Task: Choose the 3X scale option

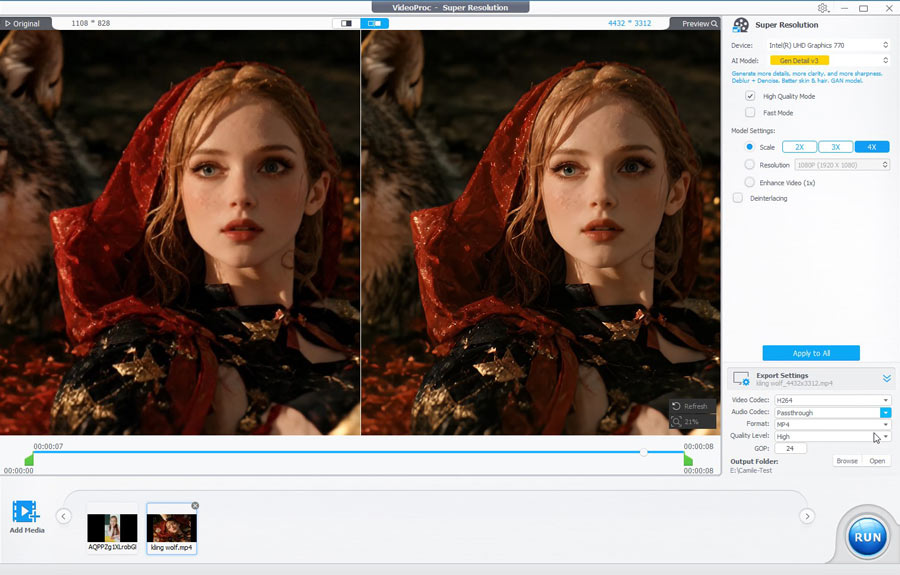Action: 836,147
